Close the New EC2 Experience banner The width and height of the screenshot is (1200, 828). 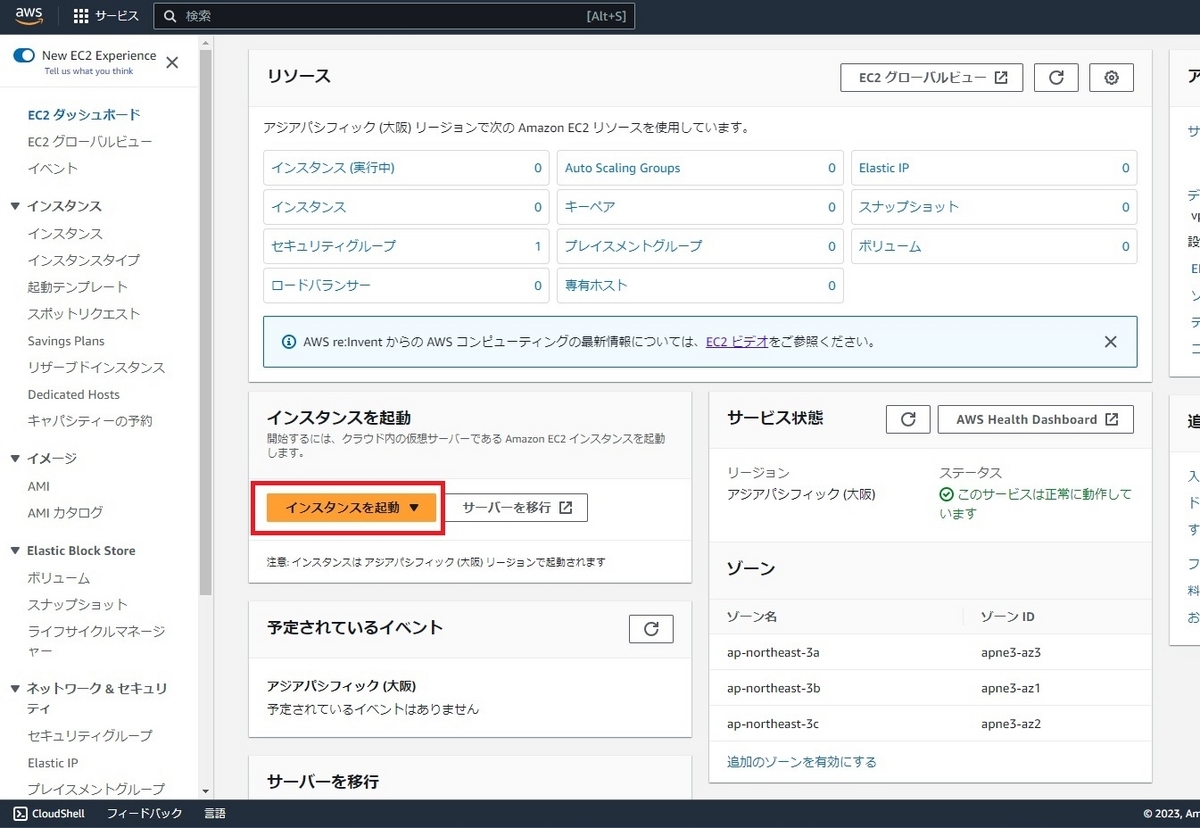[172, 62]
